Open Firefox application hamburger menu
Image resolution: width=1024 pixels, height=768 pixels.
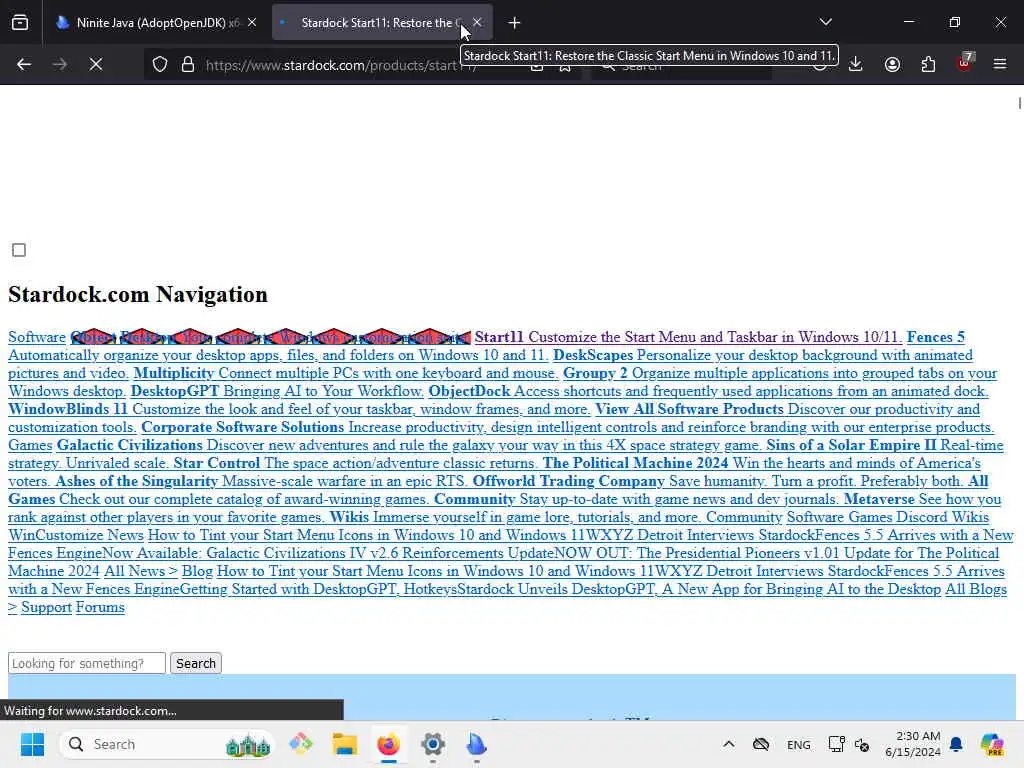tap(1000, 64)
